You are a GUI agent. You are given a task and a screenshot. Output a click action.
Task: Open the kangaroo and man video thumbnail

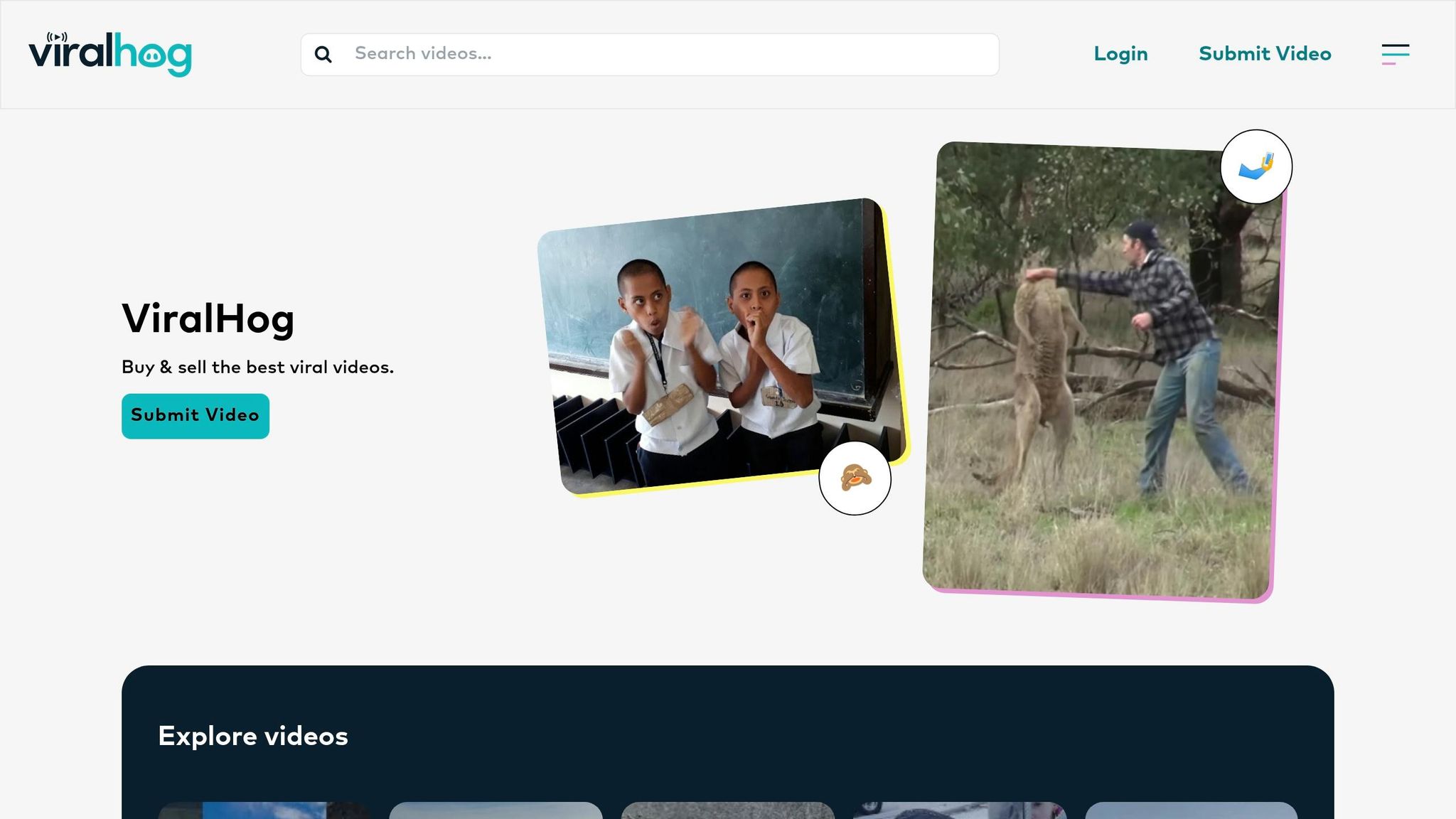coord(1104,371)
